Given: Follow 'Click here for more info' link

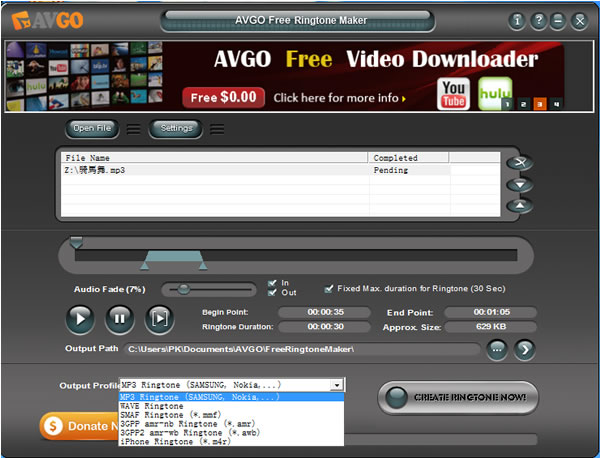Looking at the screenshot, I should [339, 98].
